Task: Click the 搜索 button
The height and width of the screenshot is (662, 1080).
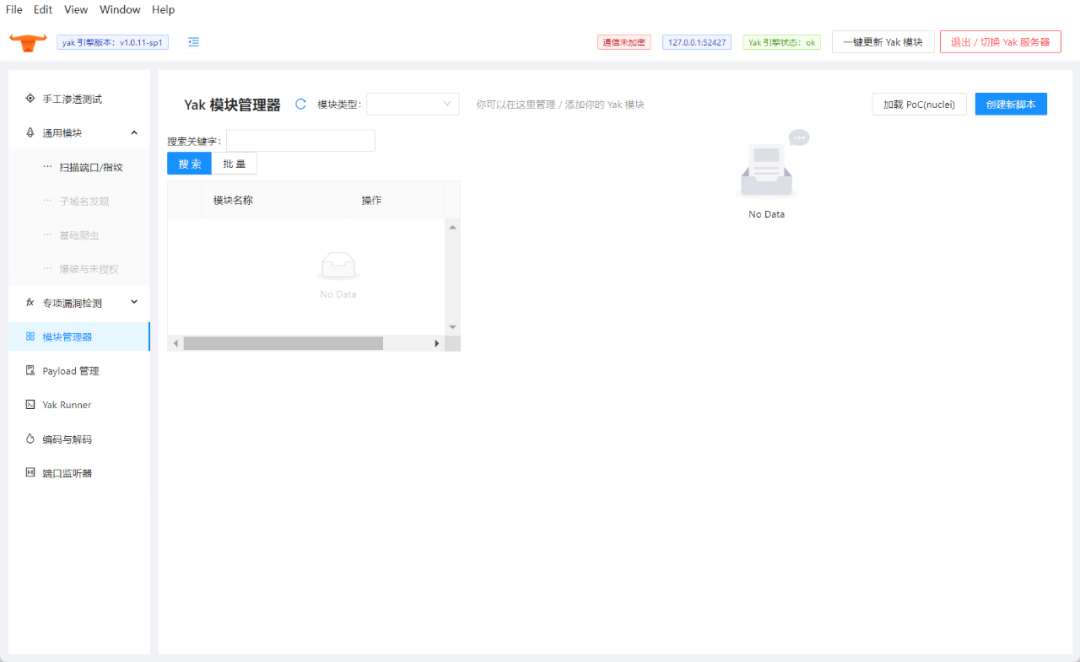Action: tap(189, 163)
